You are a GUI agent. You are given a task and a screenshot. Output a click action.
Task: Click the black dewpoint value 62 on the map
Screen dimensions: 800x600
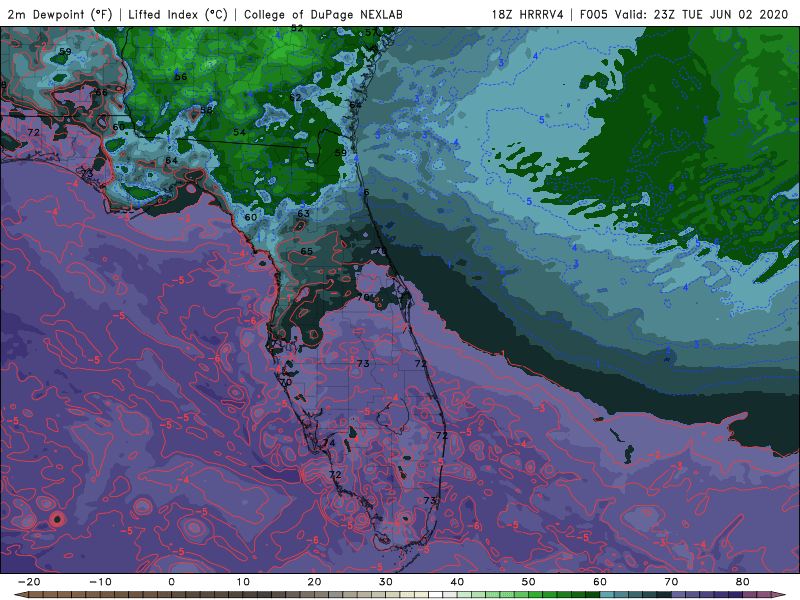(x=295, y=97)
